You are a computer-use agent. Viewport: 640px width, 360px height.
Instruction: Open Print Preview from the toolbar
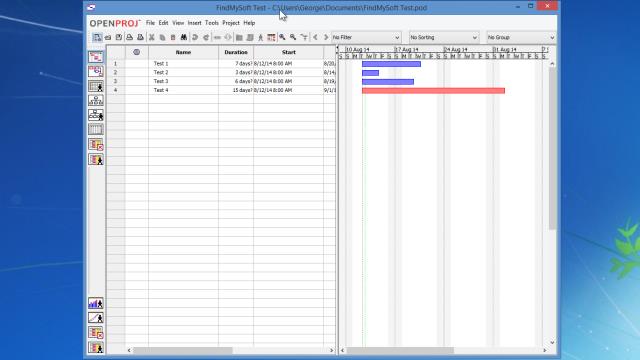click(x=140, y=38)
